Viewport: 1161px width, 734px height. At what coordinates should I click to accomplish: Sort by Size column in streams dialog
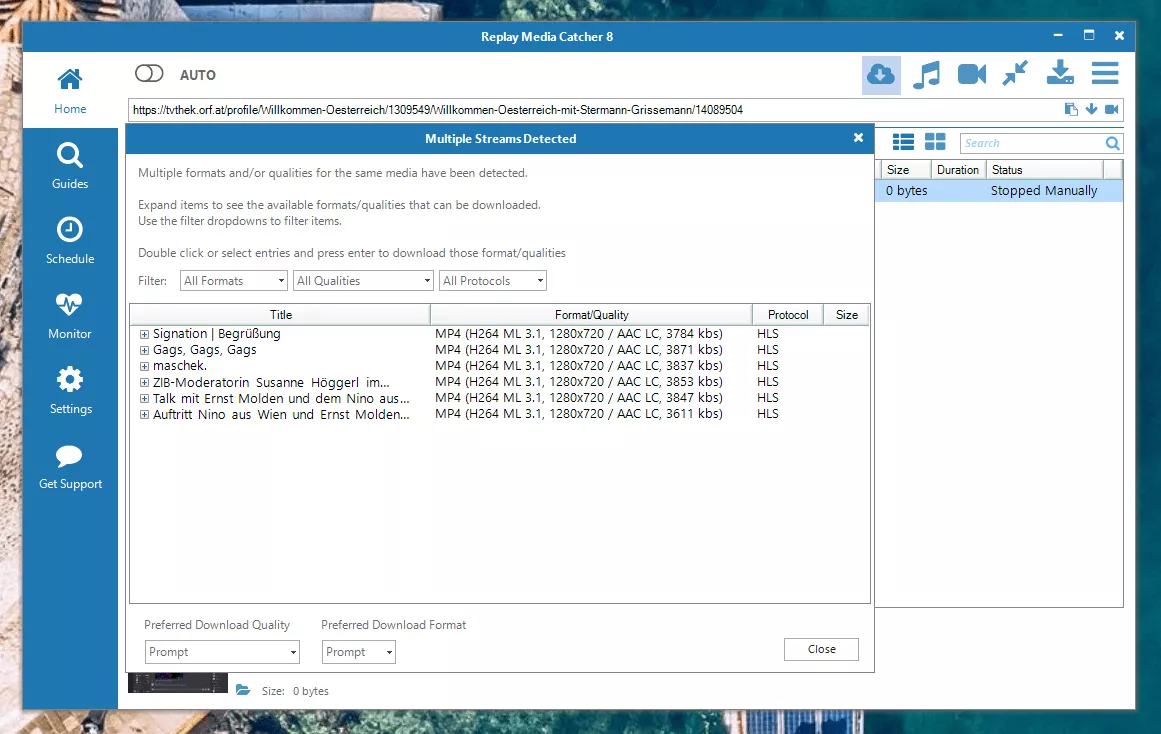pos(846,315)
